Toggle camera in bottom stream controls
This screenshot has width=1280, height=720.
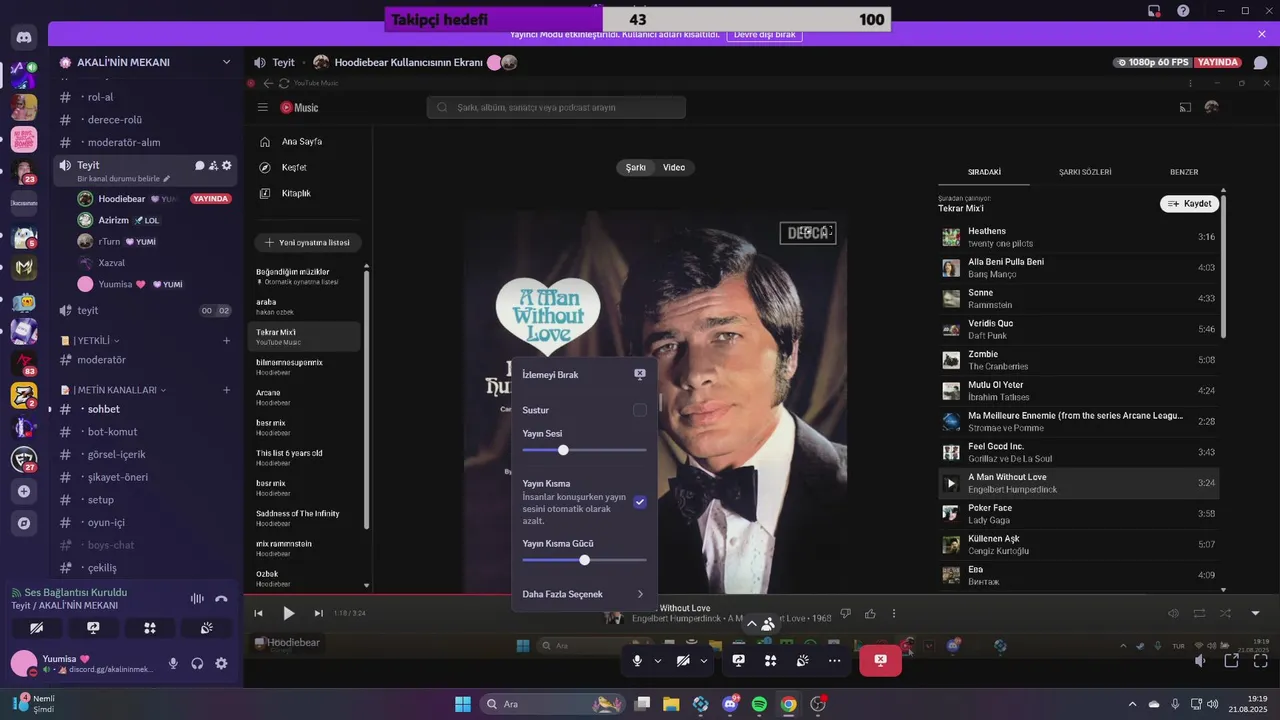pyautogui.click(x=683, y=660)
